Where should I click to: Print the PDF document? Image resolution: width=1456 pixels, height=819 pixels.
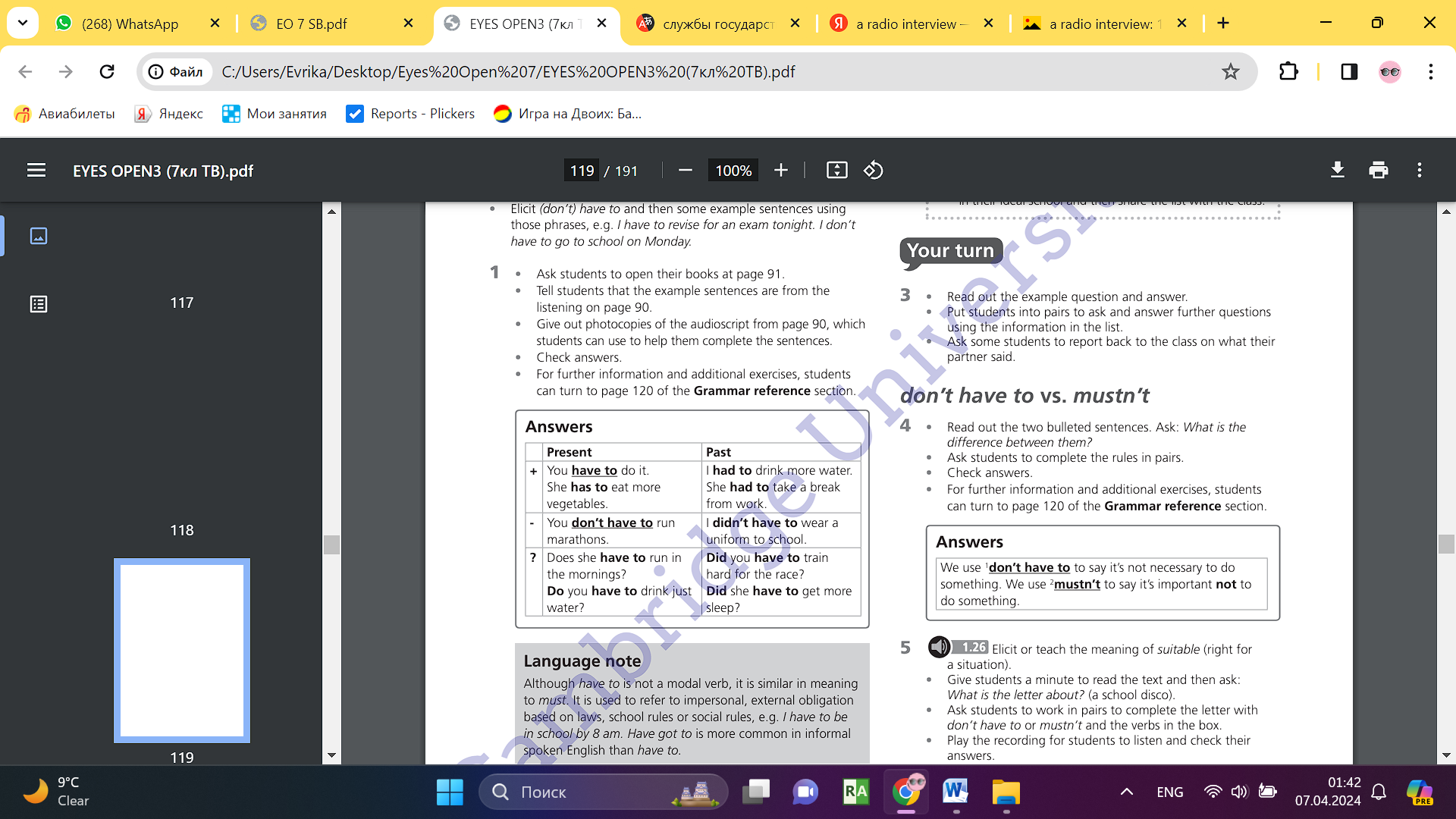pos(1379,171)
